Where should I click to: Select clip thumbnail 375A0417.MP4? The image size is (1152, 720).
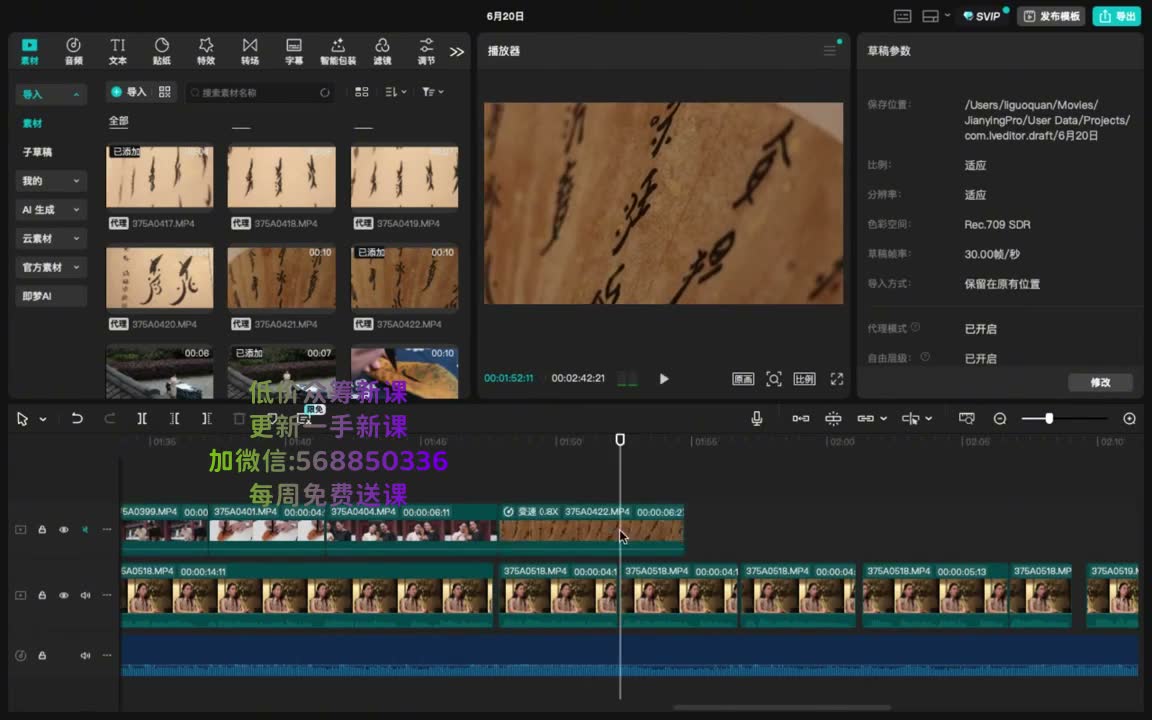(159, 176)
